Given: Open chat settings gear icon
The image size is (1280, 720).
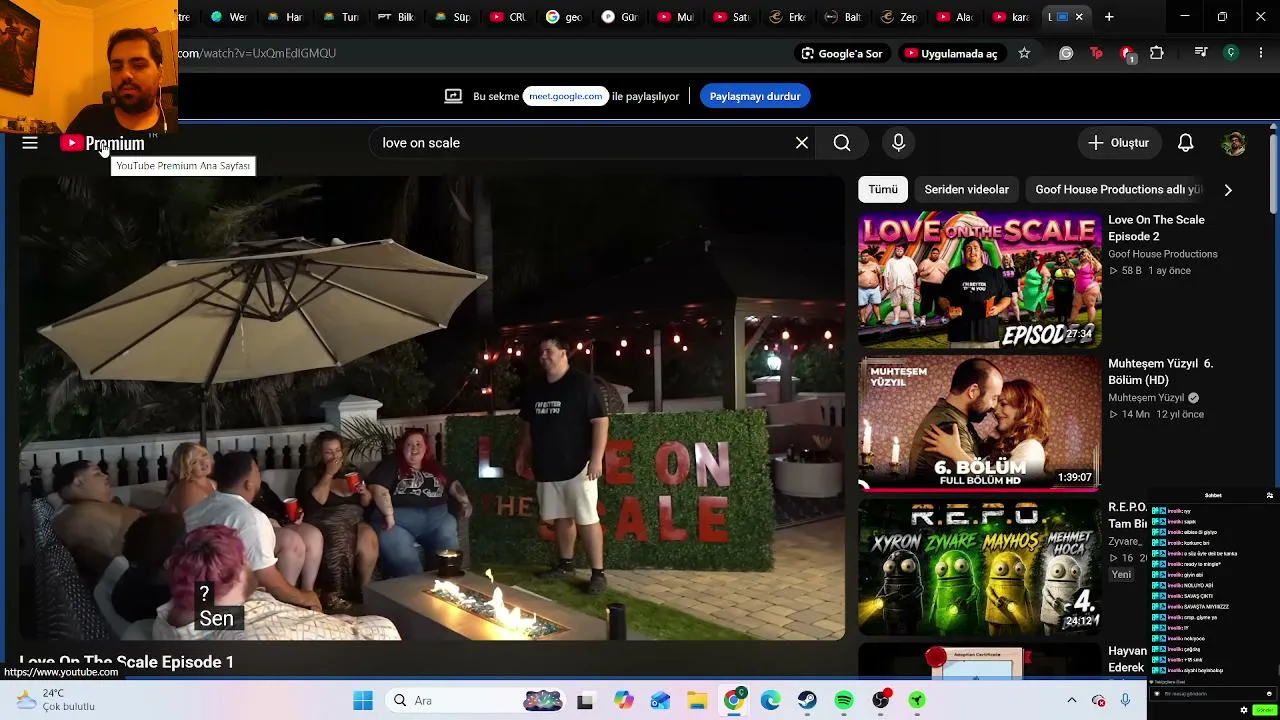Looking at the screenshot, I should point(1244,710).
